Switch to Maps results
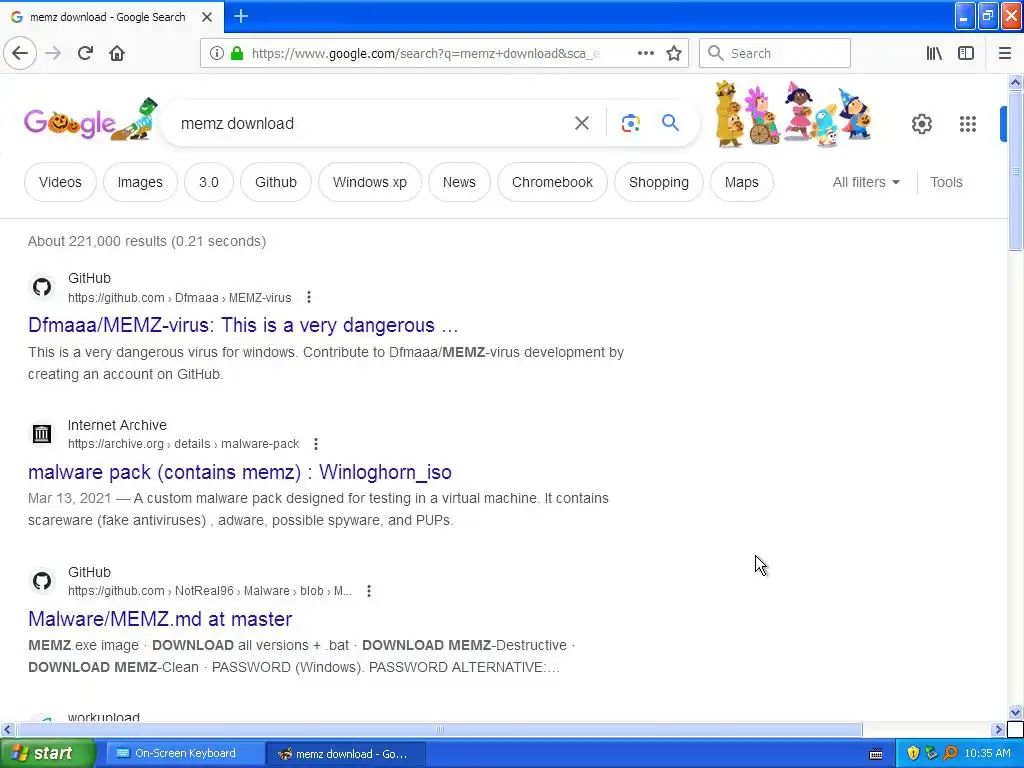 [742, 182]
